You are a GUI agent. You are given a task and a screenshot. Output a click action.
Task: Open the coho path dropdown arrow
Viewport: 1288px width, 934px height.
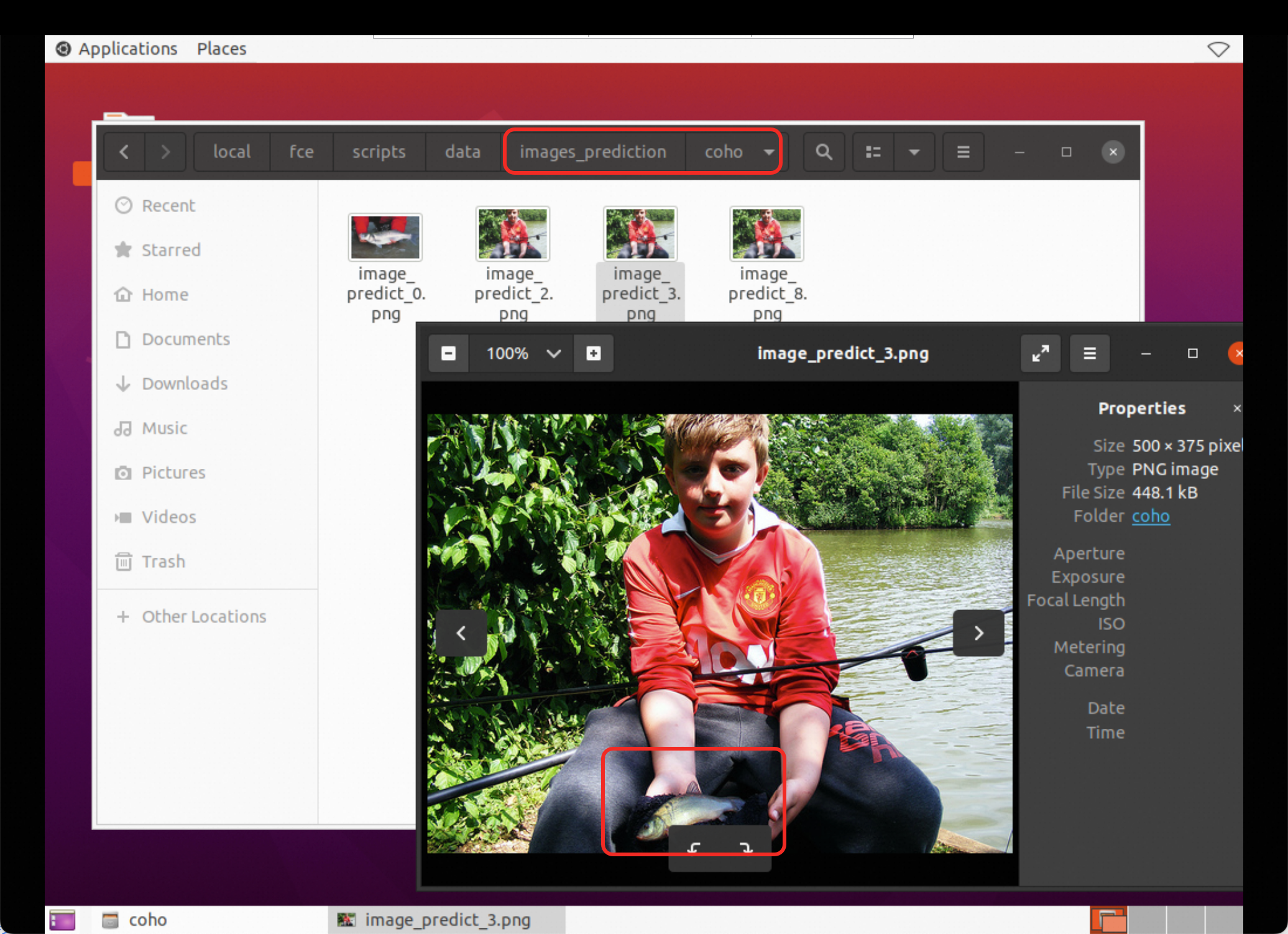(769, 152)
